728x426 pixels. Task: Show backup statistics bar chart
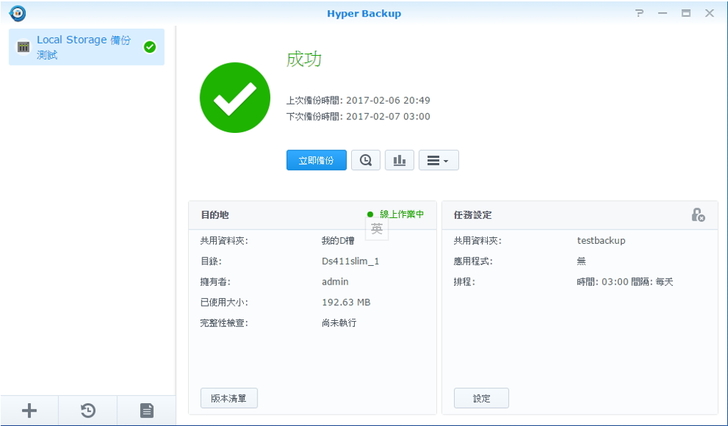pyautogui.click(x=399, y=160)
